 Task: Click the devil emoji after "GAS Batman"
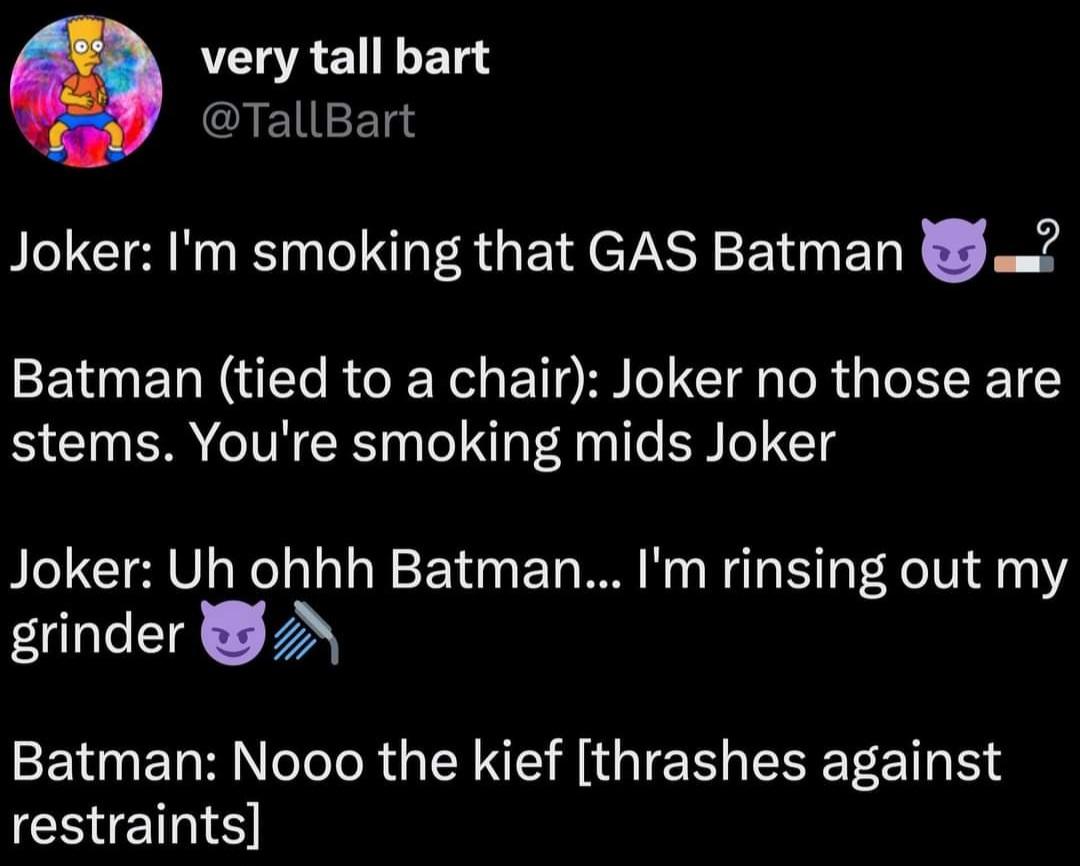pyautogui.click(x=954, y=250)
